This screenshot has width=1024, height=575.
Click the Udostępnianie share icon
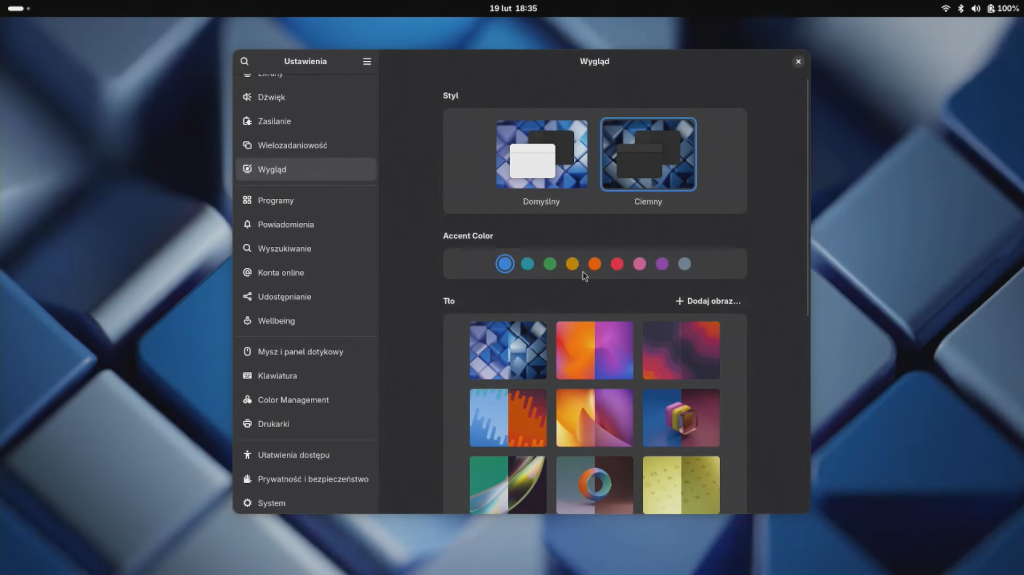247,297
